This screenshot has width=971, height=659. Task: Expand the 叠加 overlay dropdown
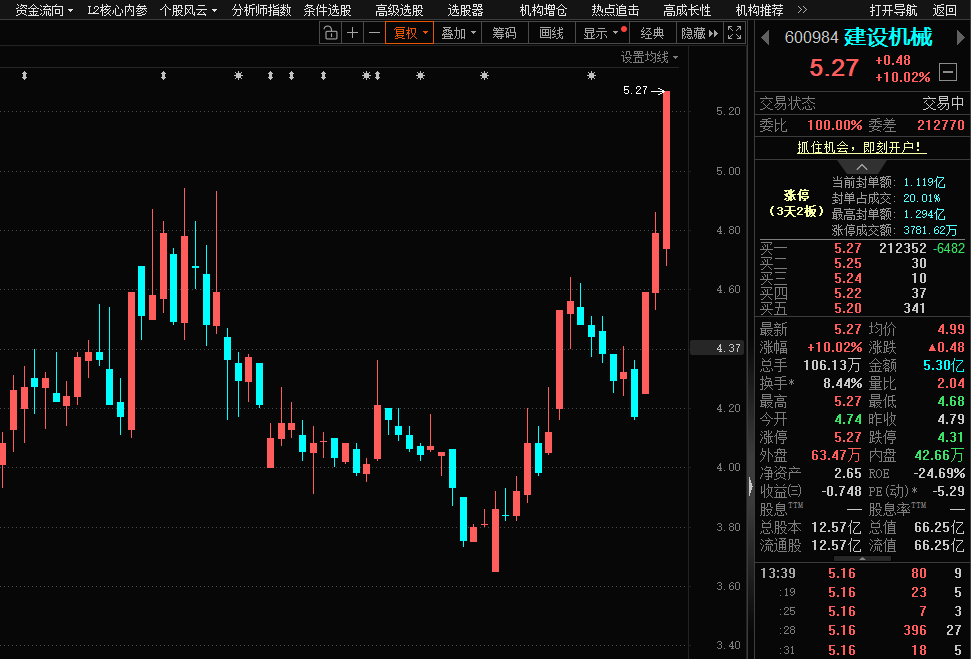point(458,33)
